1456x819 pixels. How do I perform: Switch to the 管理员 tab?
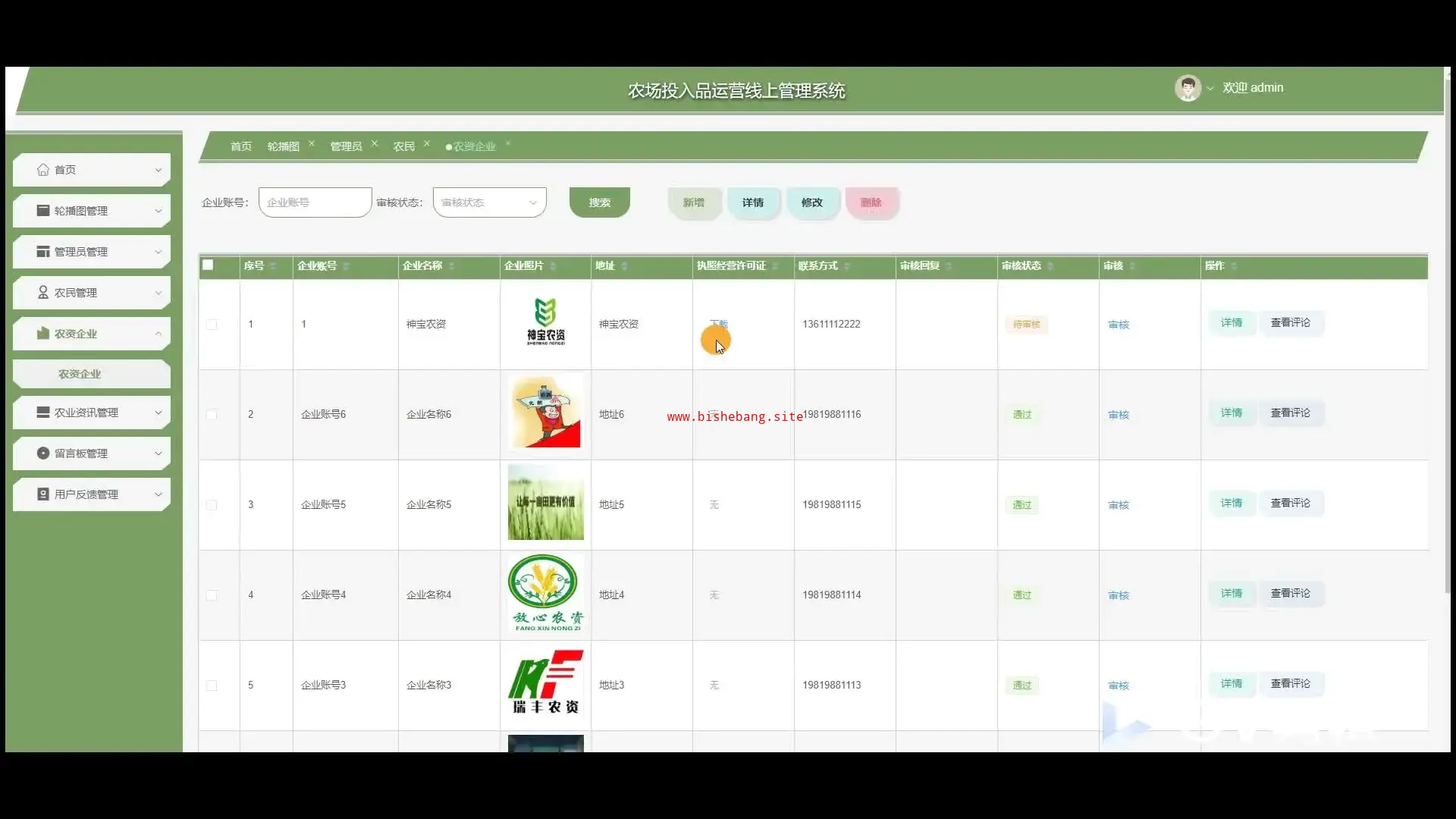(346, 146)
